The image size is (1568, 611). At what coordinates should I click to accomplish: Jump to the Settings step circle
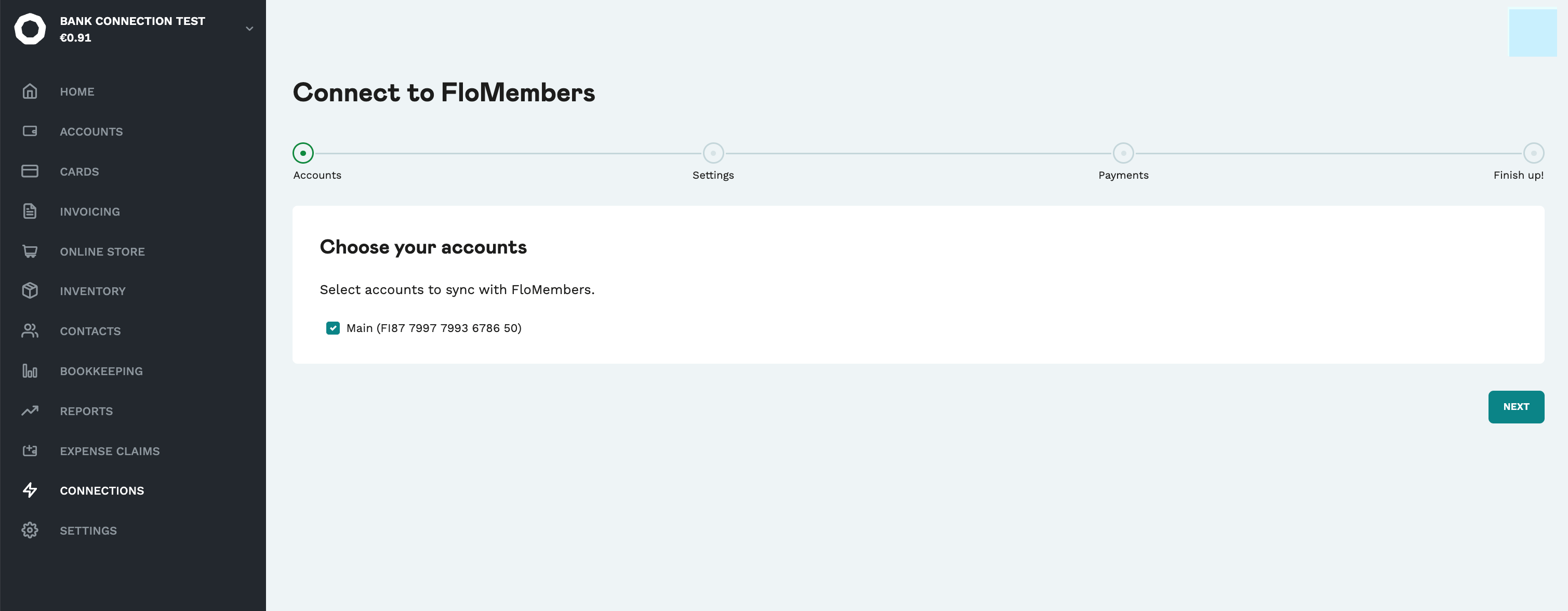(713, 153)
